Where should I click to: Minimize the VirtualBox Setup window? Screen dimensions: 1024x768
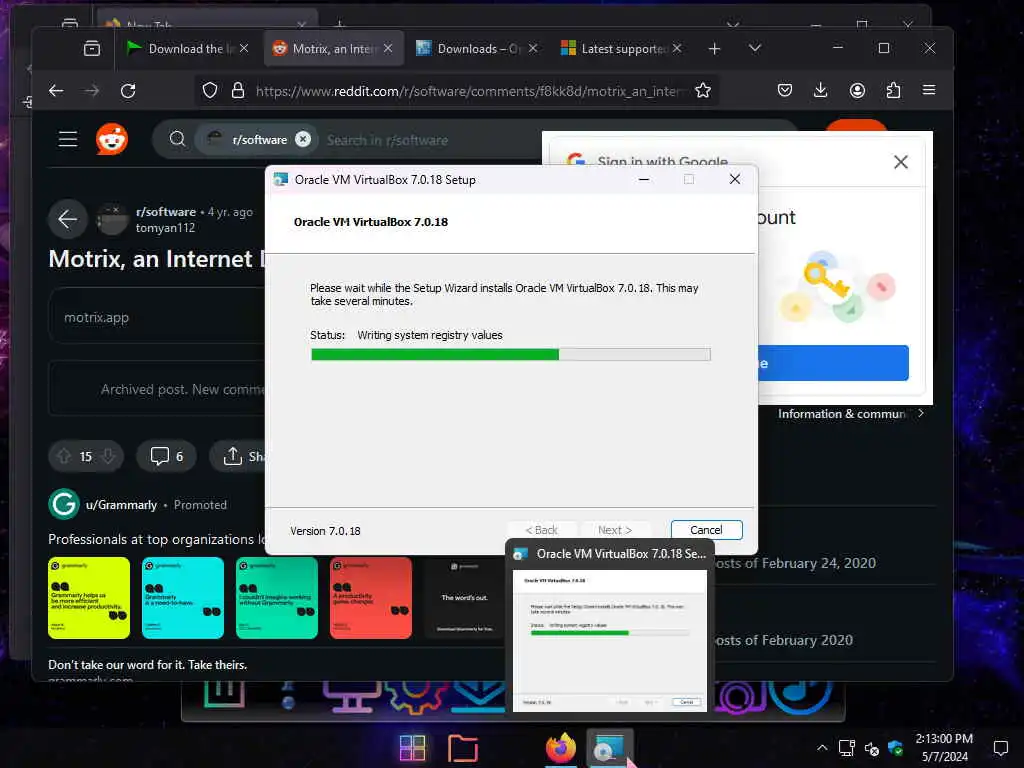tap(644, 179)
